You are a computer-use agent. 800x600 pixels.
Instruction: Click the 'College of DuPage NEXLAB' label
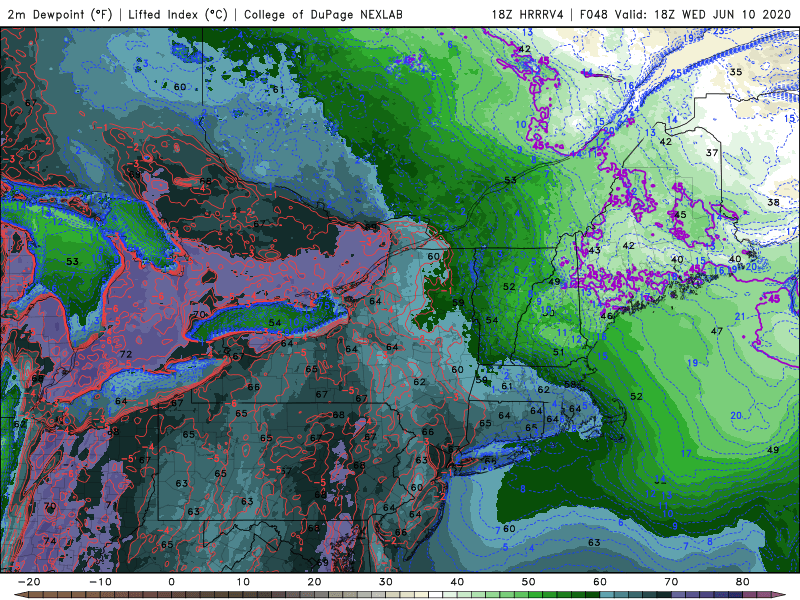323,14
